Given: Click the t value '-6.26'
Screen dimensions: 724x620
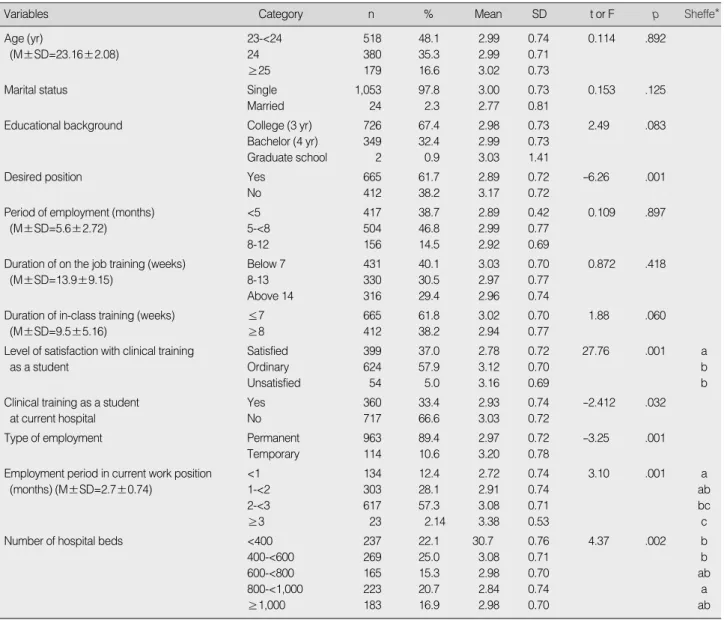Looking at the screenshot, I should (x=596, y=177).
